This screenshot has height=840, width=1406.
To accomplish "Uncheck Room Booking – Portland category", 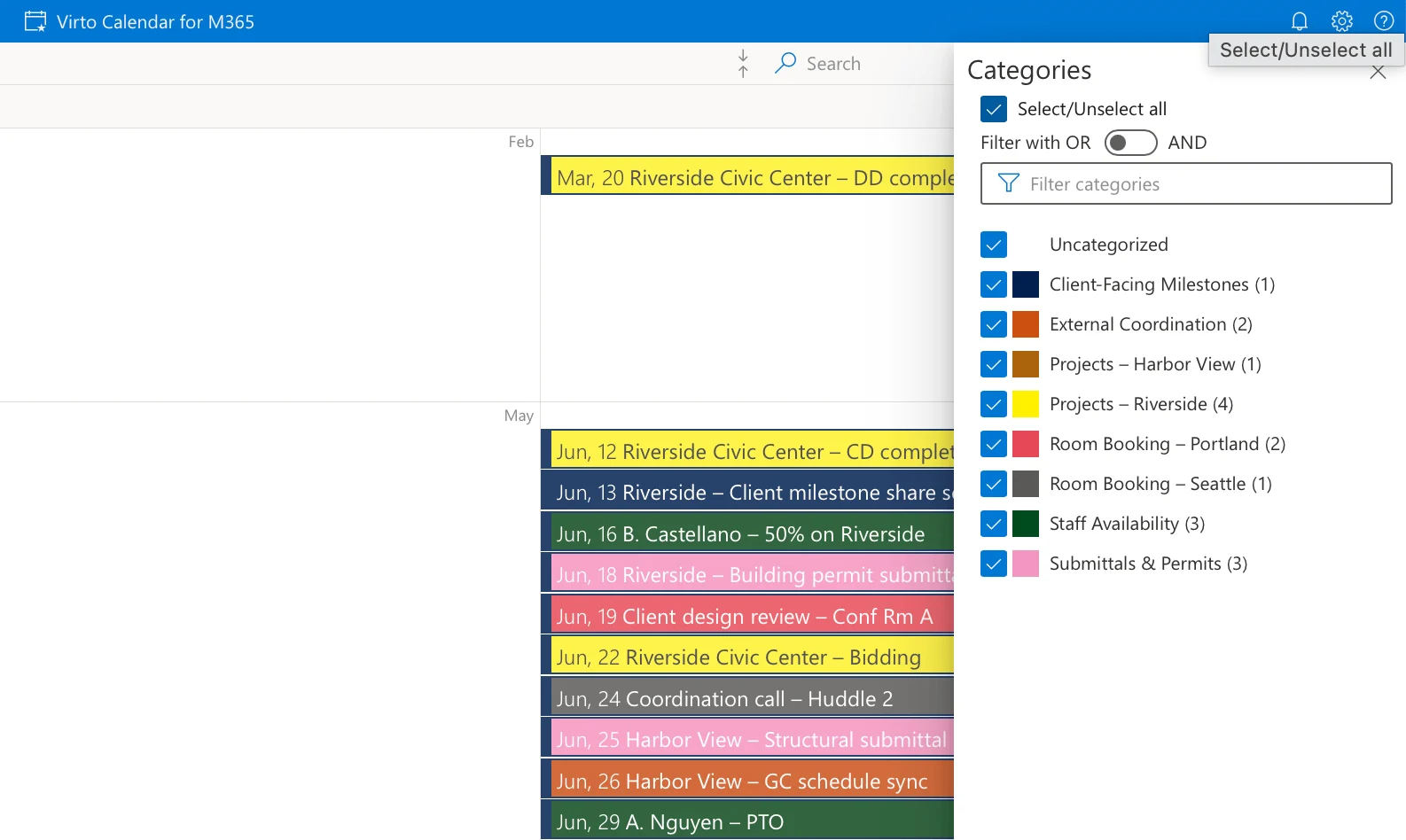I will [x=994, y=444].
